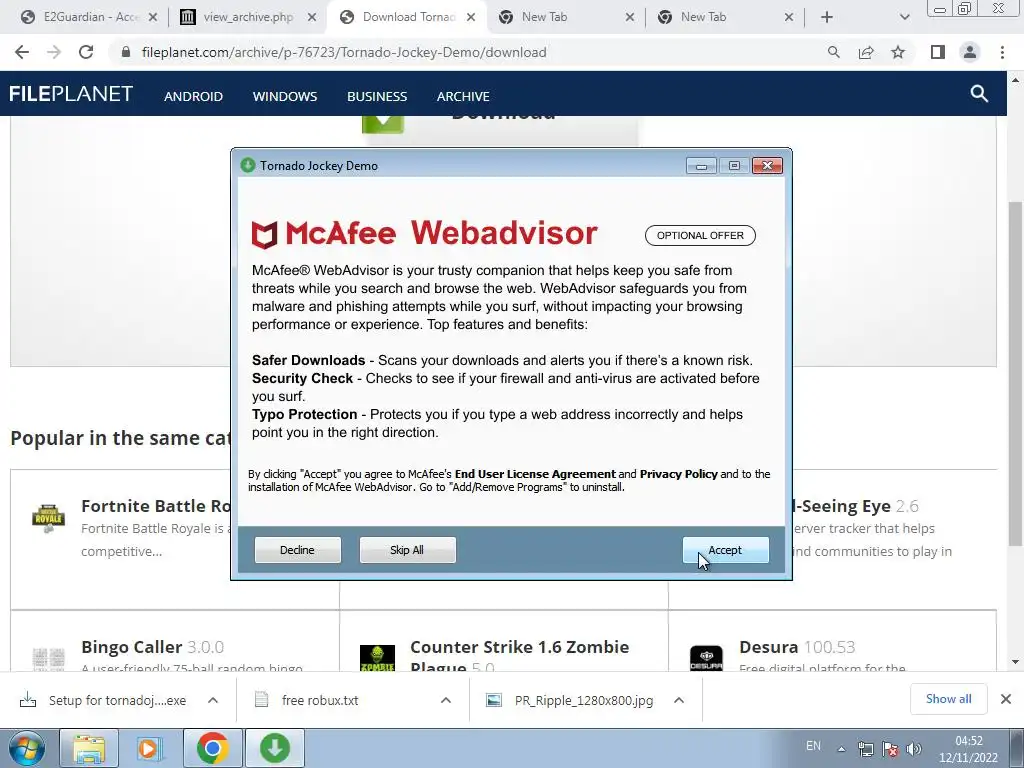Viewport: 1024px width, 768px height.
Task: Expand options for tornado setup download
Action: click(212, 700)
